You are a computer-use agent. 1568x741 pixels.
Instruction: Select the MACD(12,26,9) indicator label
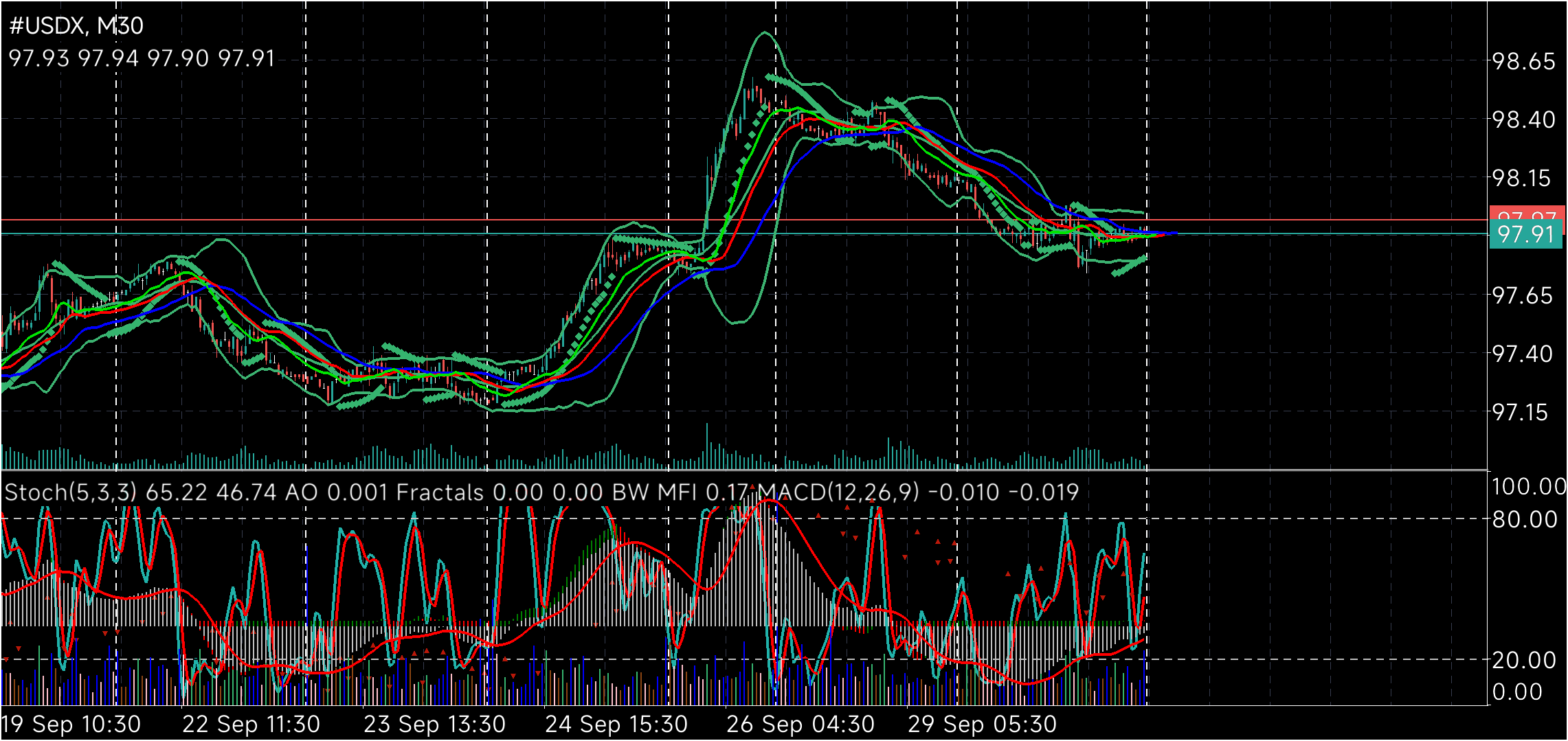click(x=918, y=492)
